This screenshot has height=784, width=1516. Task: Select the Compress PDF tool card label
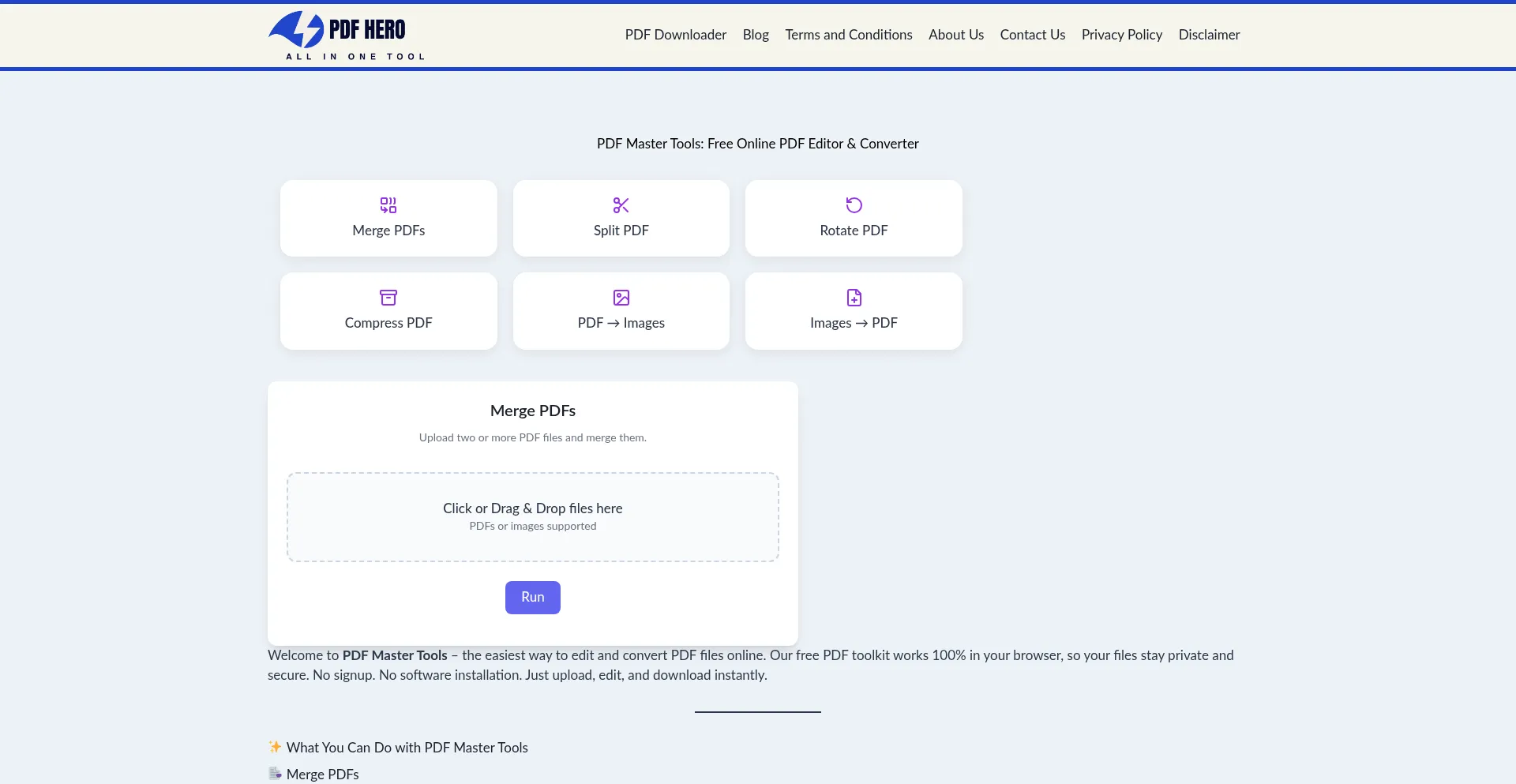click(388, 323)
